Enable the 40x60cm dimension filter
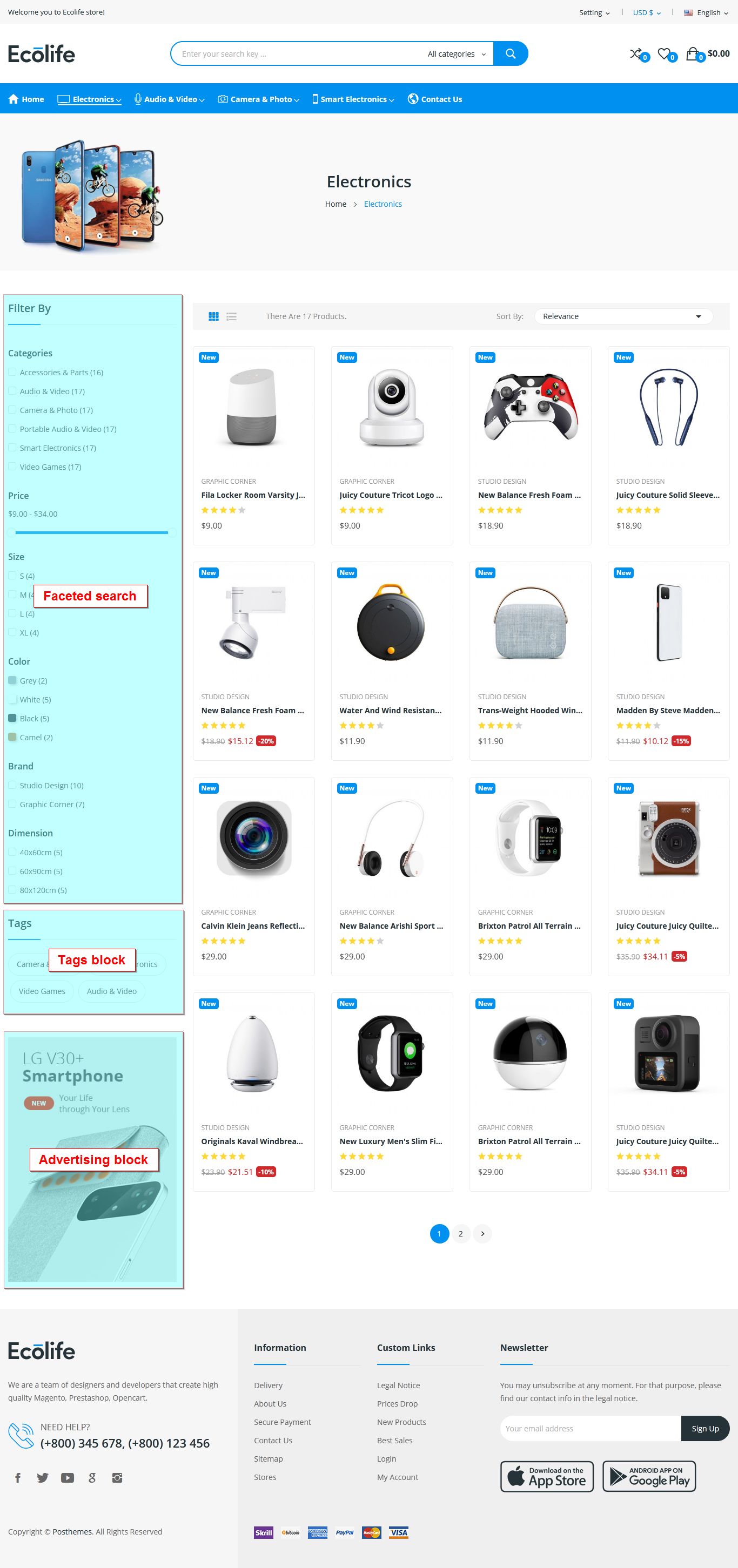 [12, 852]
